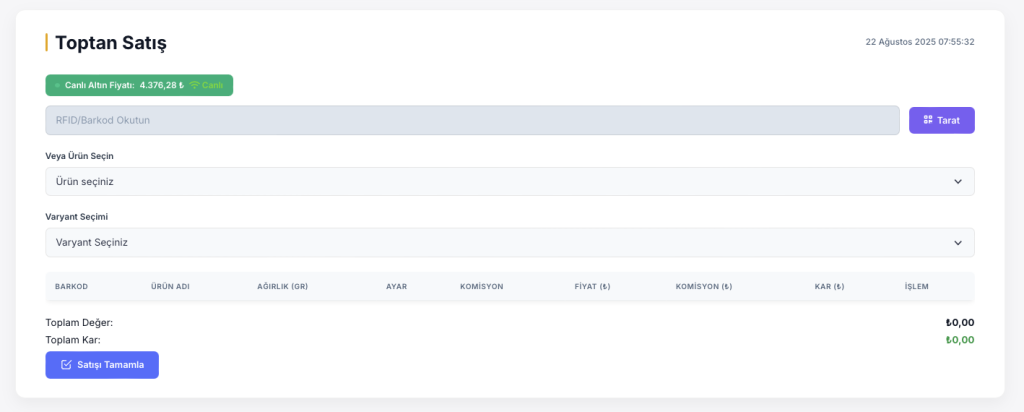The width and height of the screenshot is (1024, 412).
Task: Select the BARKOD column header
Action: click(x=71, y=287)
